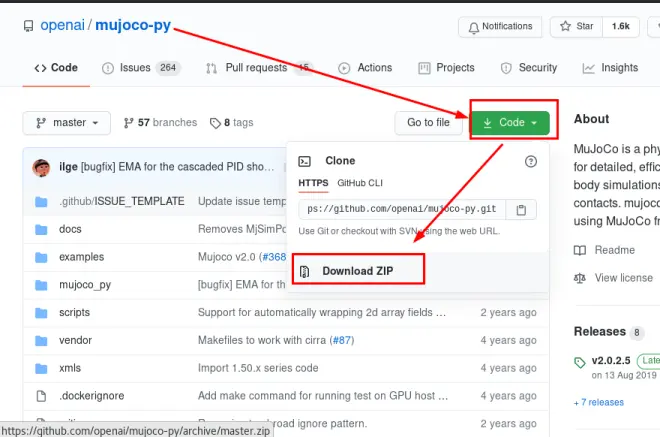Open the mujoco-py repository link
This screenshot has height=437, width=660.
pos(133,25)
